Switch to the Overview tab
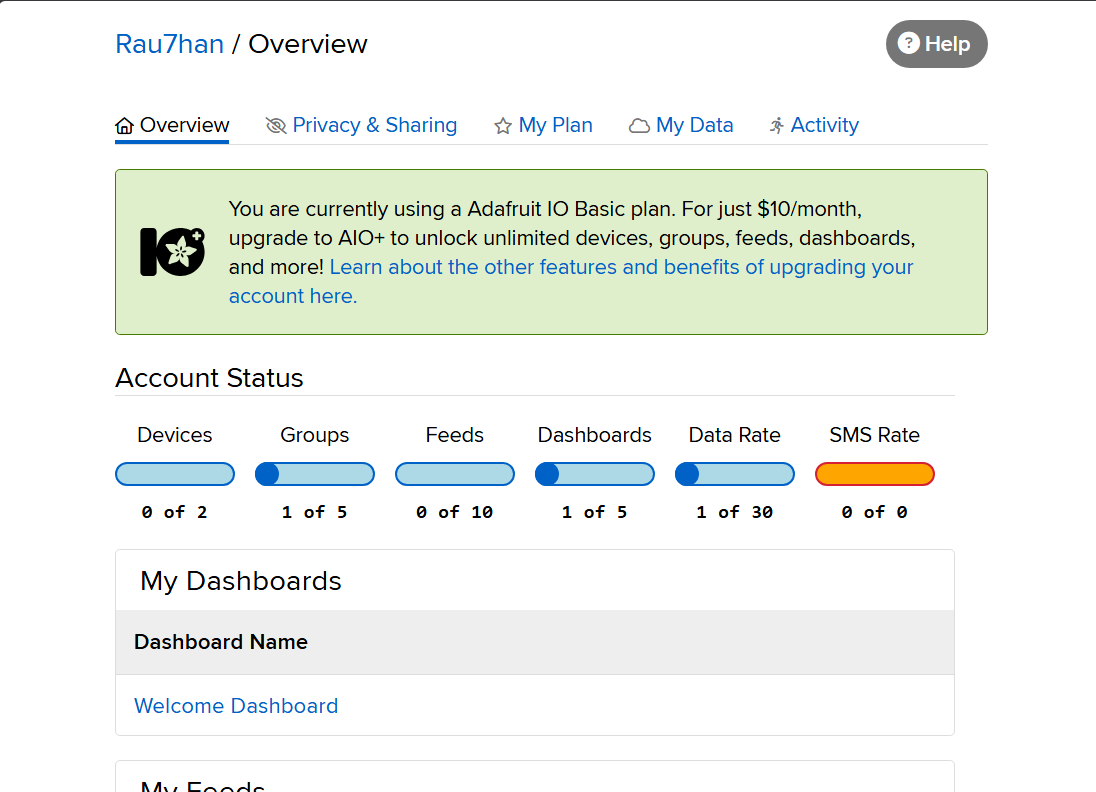Image resolution: width=1096 pixels, height=792 pixels. [172, 126]
